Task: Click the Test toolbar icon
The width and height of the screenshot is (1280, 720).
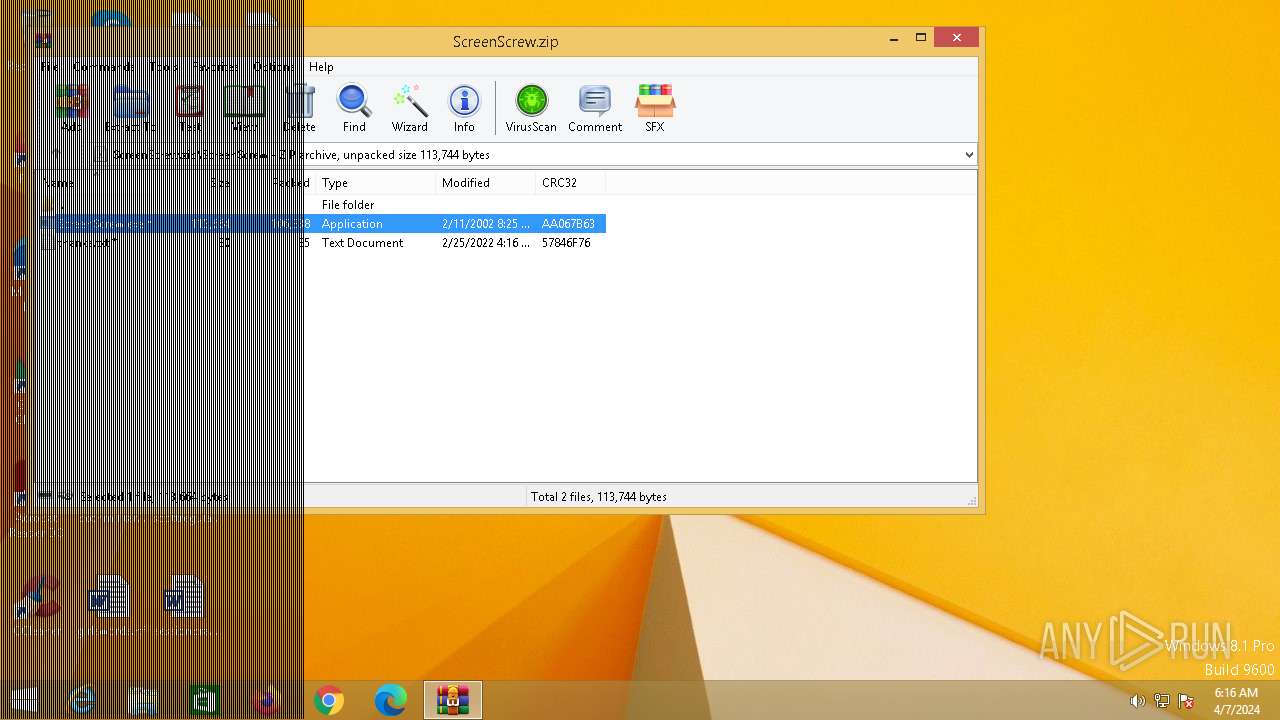Action: 189,108
